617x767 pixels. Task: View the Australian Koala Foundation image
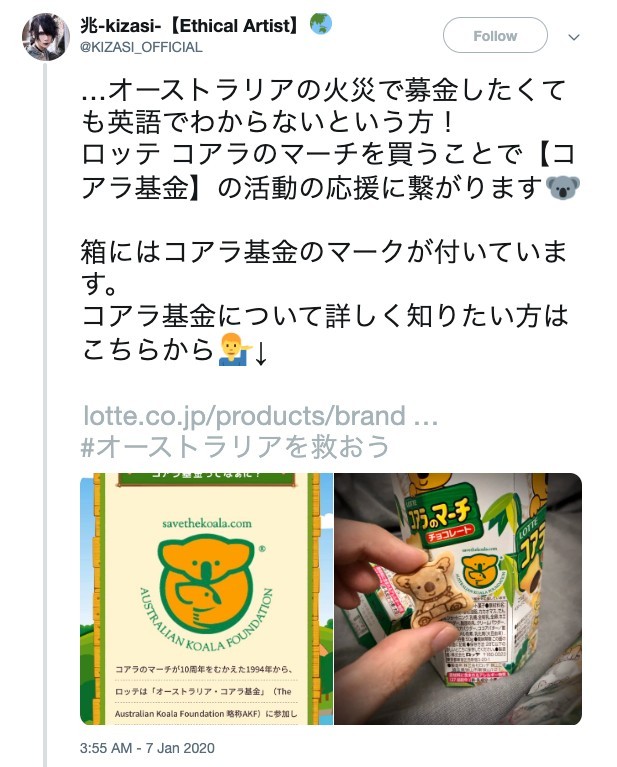tap(206, 599)
